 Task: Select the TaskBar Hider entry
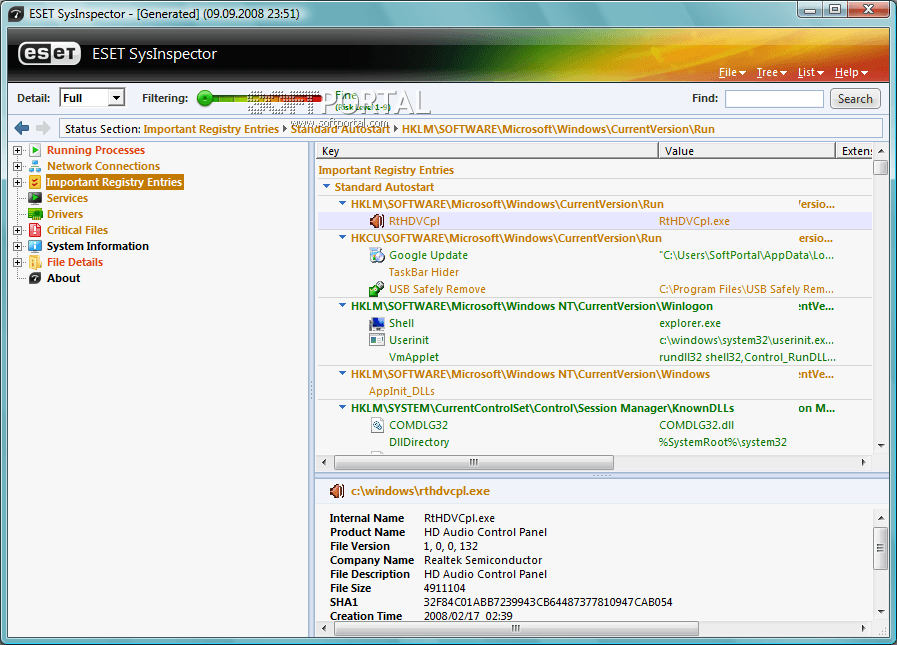click(x=424, y=272)
